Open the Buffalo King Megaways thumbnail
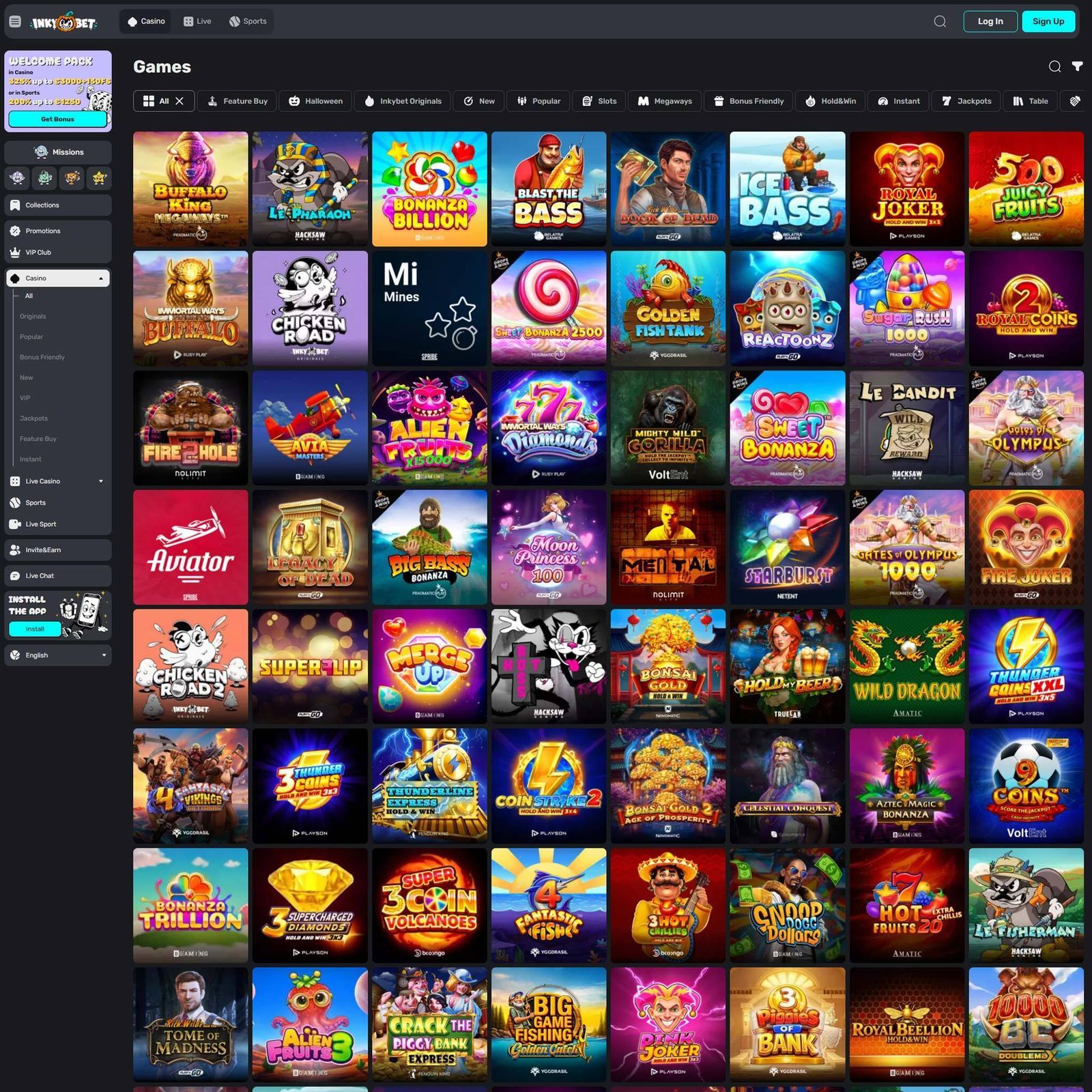This screenshot has height=1092, width=1092. (190, 189)
